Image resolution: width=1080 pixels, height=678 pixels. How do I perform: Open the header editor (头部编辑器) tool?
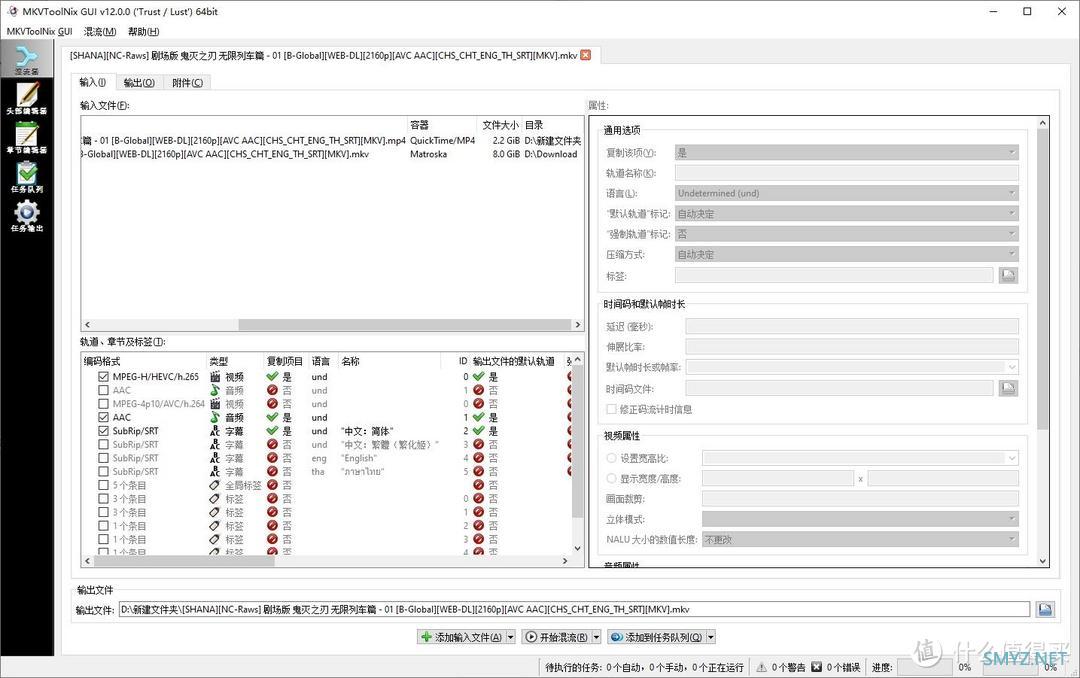(27, 98)
